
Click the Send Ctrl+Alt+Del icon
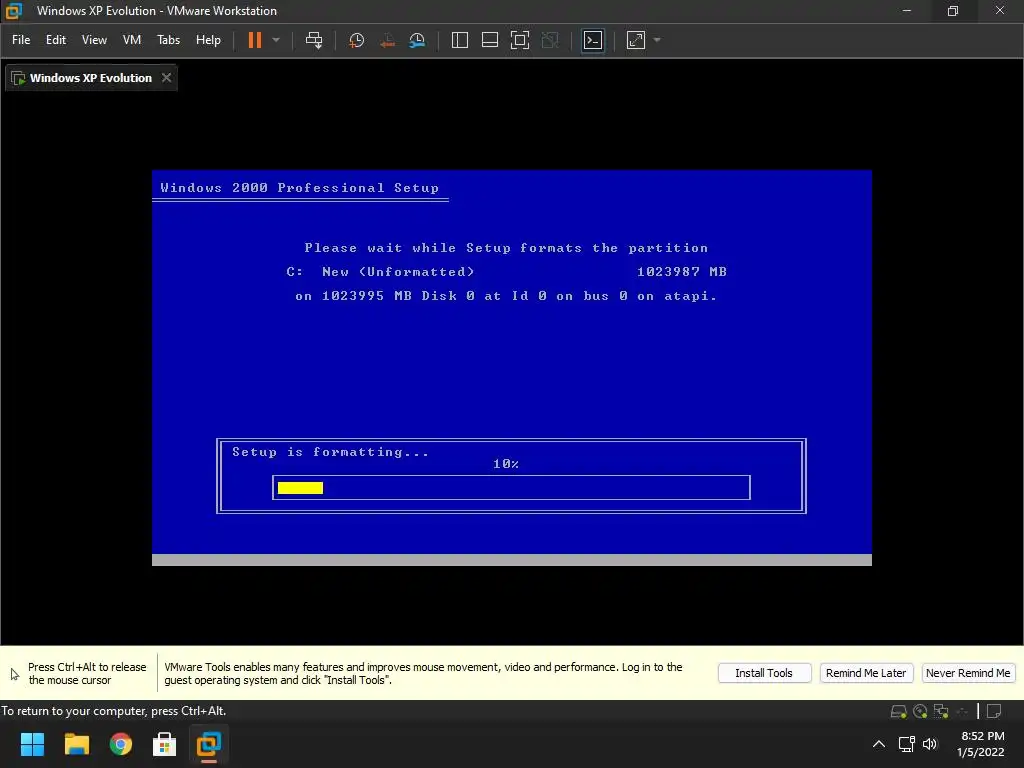click(x=314, y=40)
